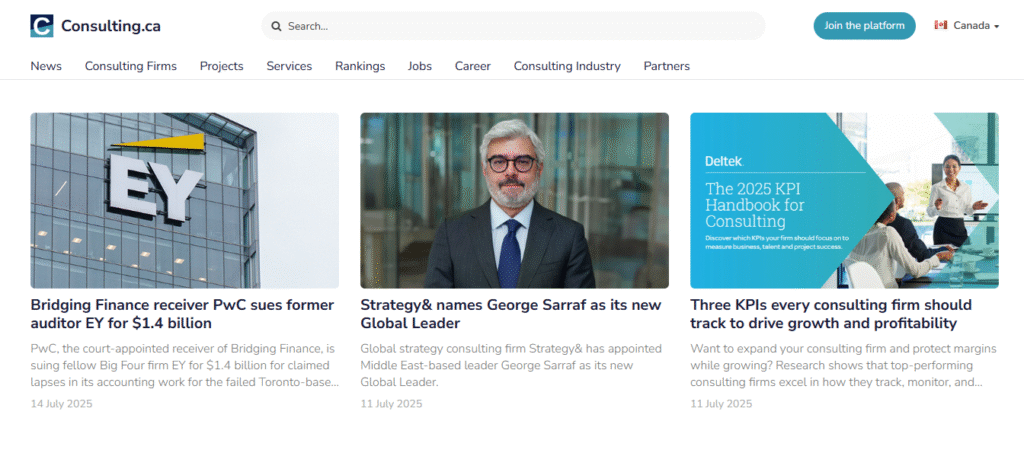
Task: Open the Partners menu item
Action: (666, 66)
